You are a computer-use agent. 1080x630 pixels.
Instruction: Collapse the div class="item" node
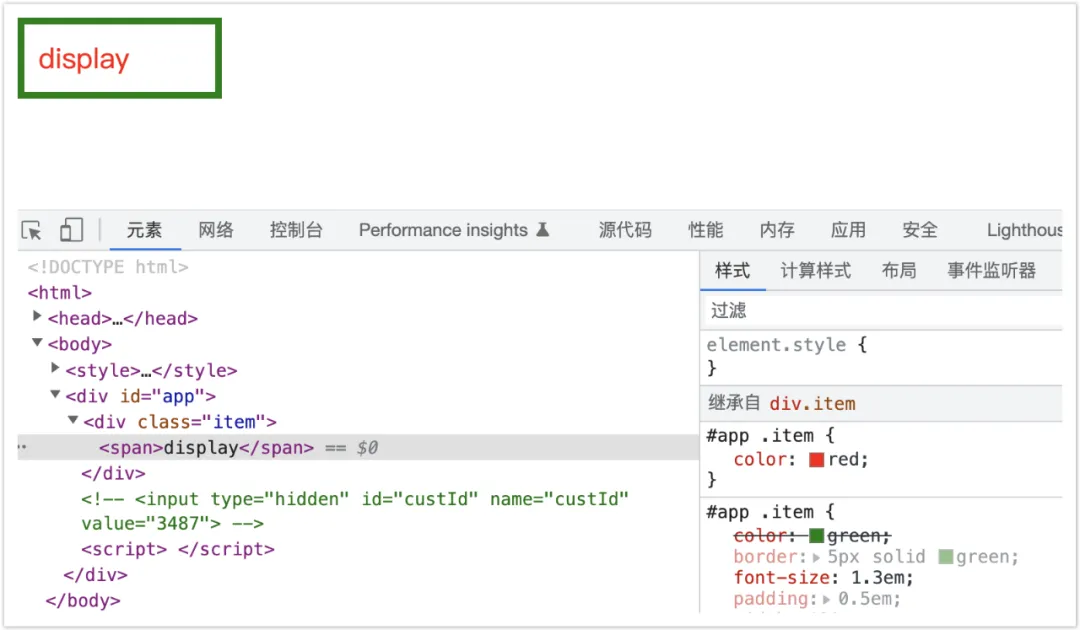[x=73, y=420]
